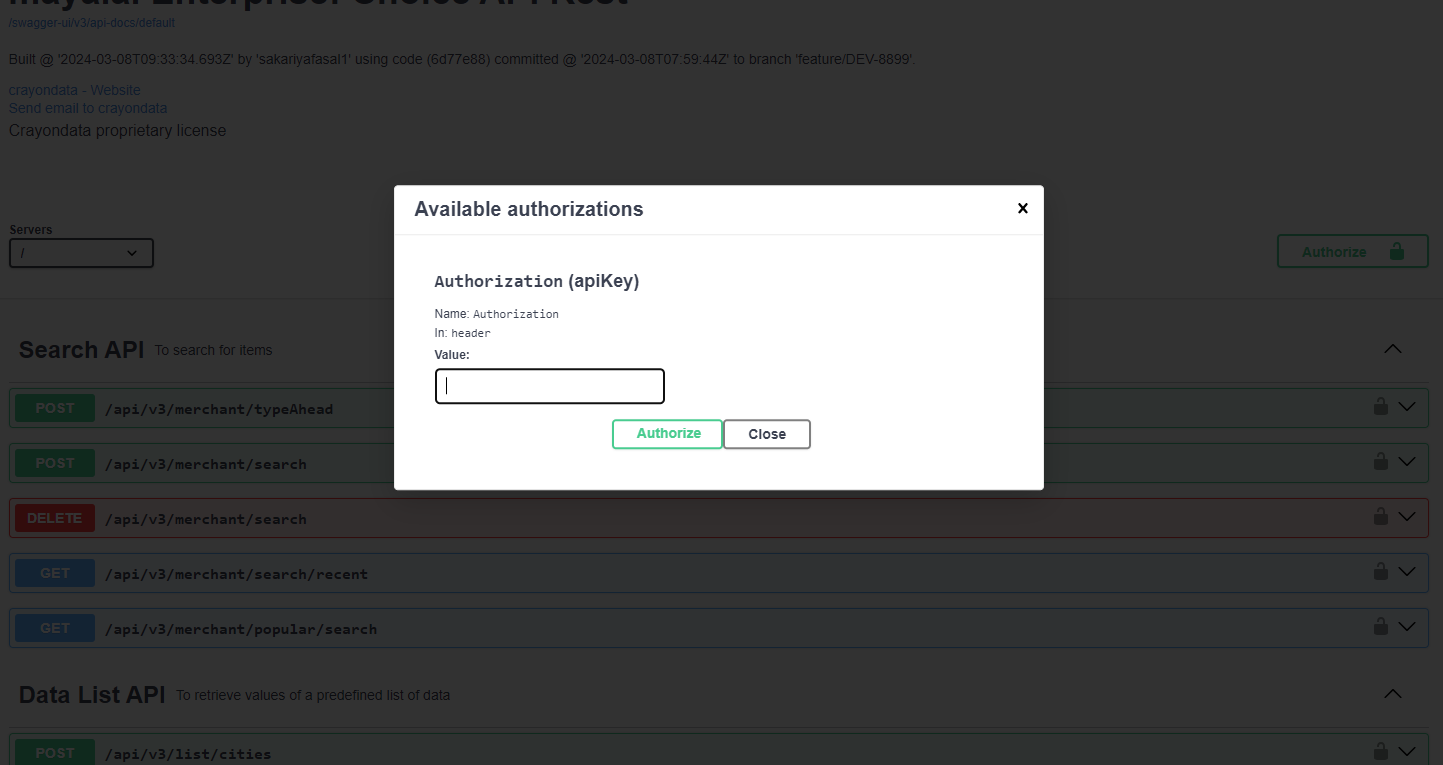Image resolution: width=1443 pixels, height=765 pixels.
Task: Collapse the Search API section
Action: pos(1393,349)
